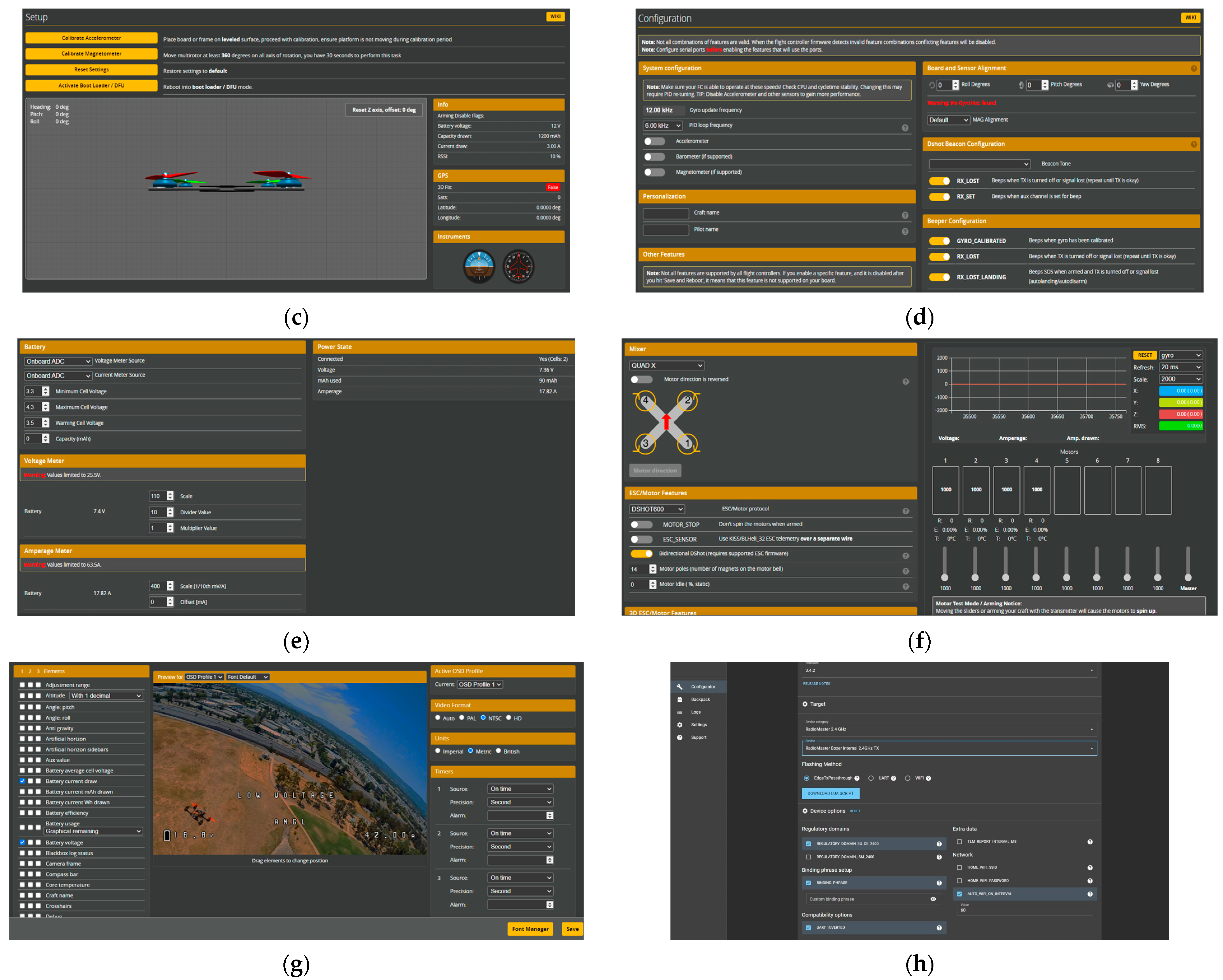Click the Calibrate Accelerometer button
This screenshot has width=1223, height=980.
(x=91, y=38)
